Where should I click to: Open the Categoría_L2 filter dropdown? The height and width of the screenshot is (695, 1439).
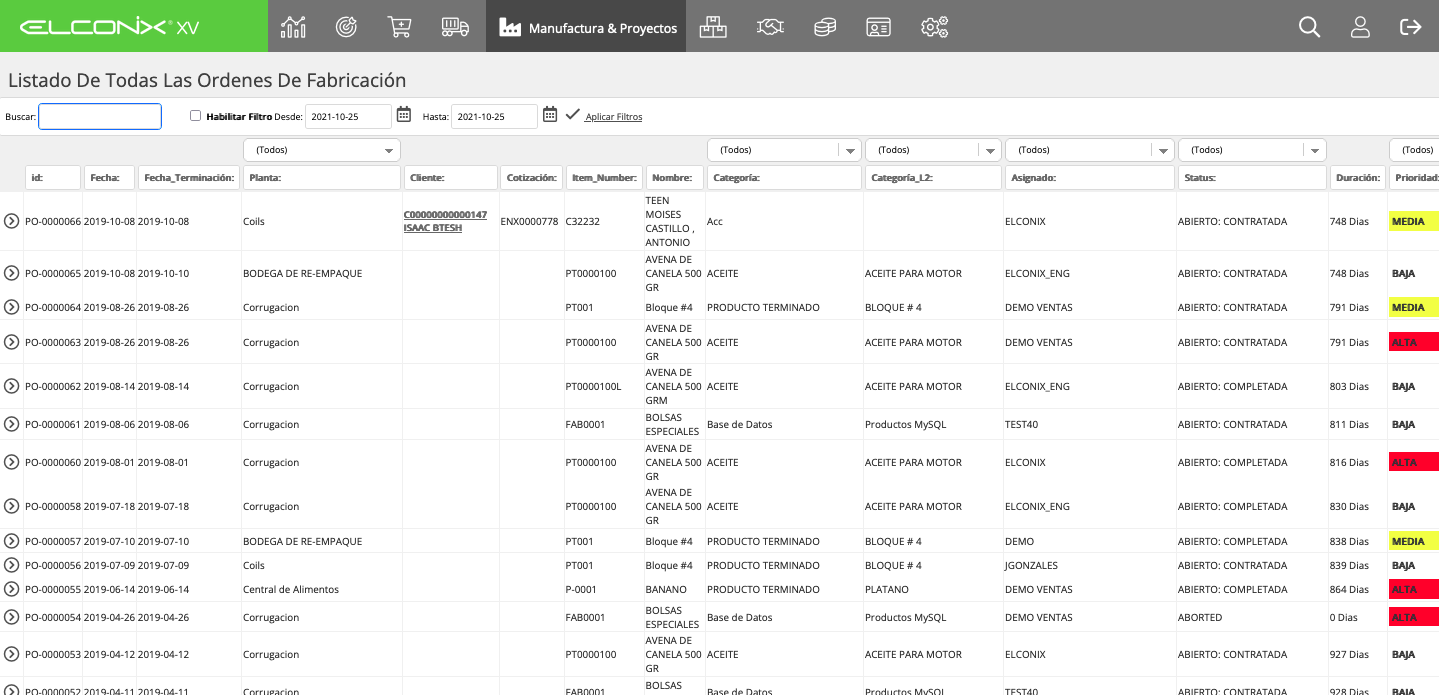pyautogui.click(x=933, y=150)
